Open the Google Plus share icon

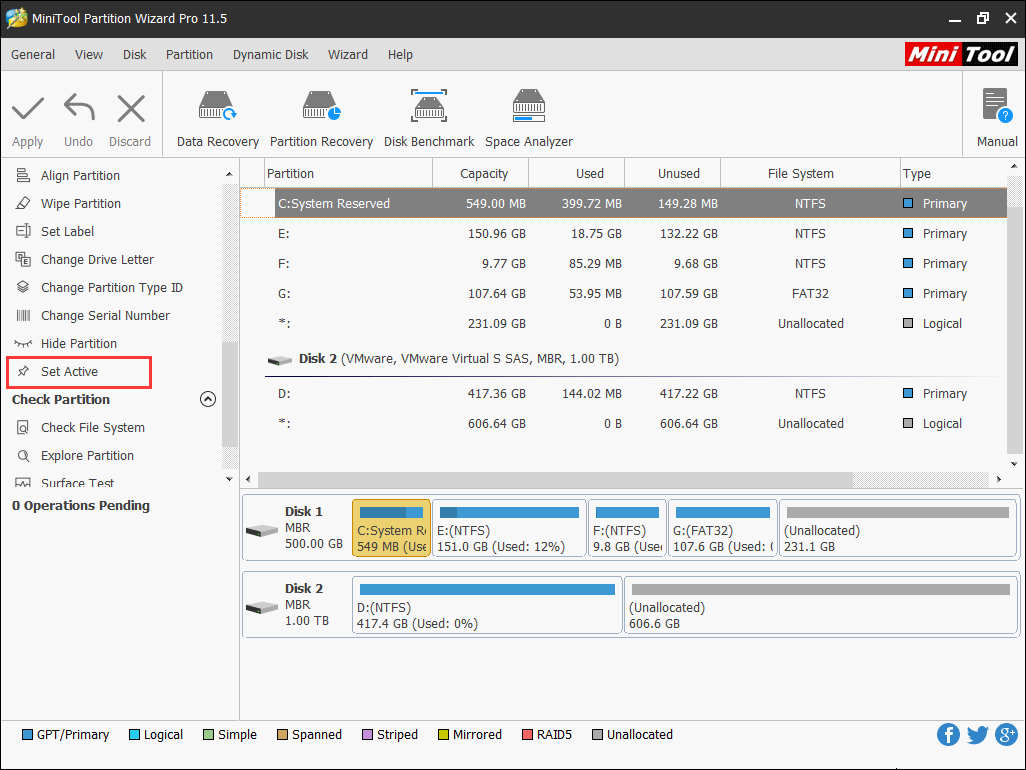[1006, 735]
